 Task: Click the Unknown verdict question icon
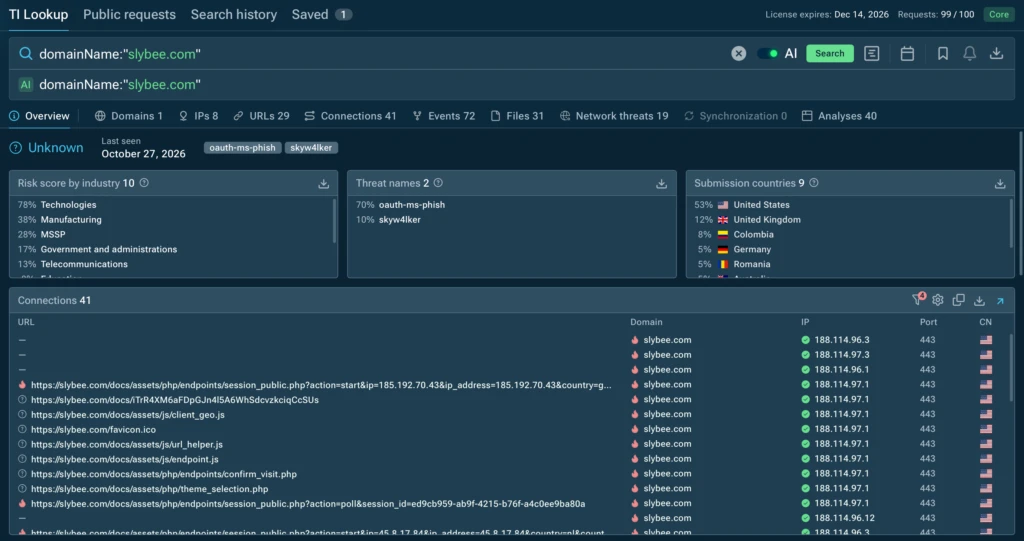[16, 148]
